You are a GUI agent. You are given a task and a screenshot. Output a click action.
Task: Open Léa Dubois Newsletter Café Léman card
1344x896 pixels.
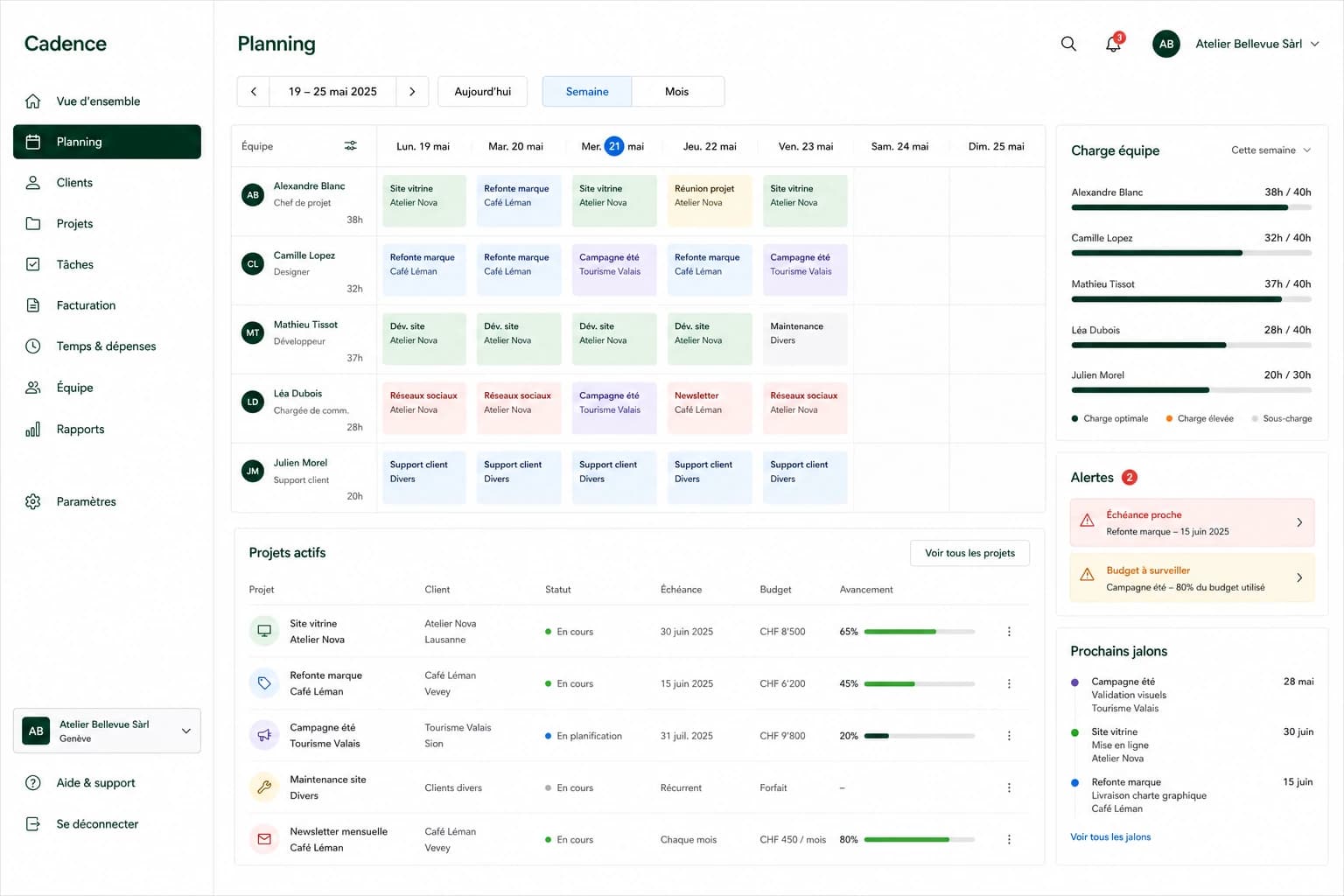point(710,408)
